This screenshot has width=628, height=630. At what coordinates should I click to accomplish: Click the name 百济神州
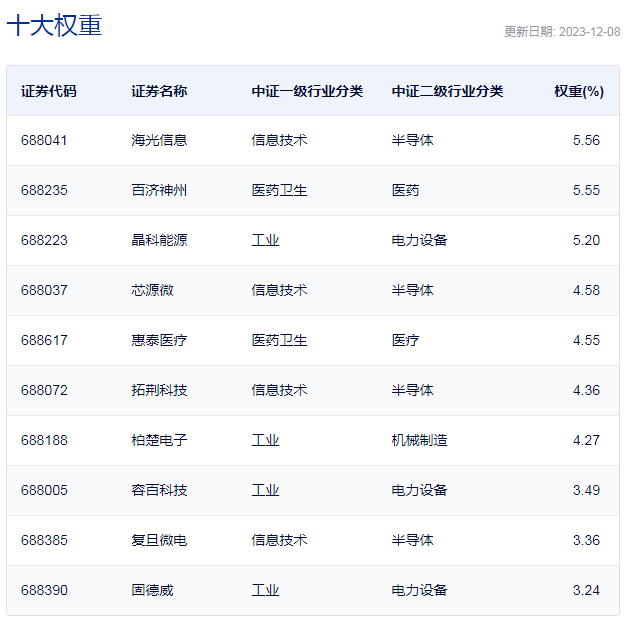(159, 190)
